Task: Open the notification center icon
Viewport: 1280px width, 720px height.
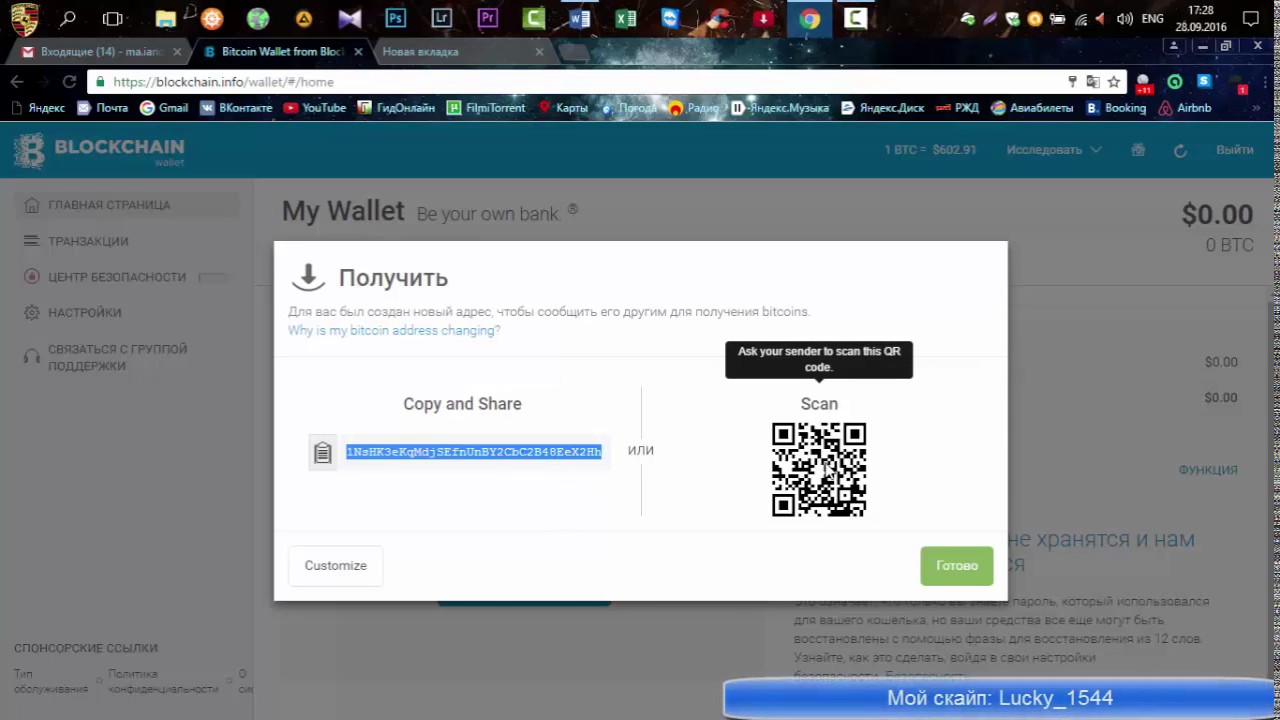Action: click(1250, 19)
